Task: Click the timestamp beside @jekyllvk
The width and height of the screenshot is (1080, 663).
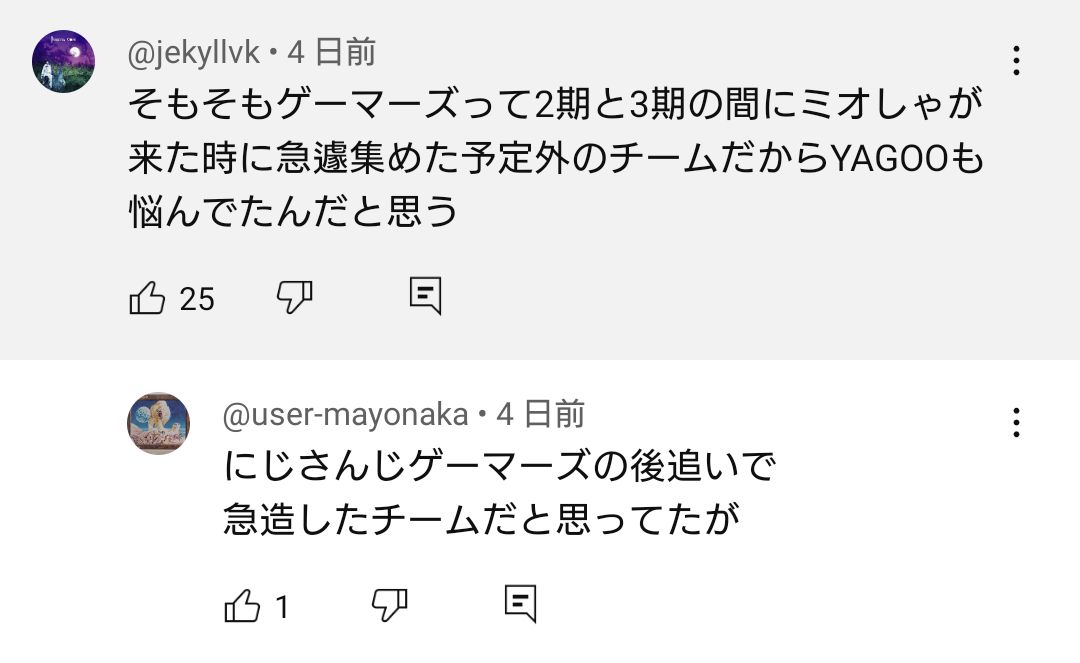Action: pyautogui.click(x=332, y=52)
